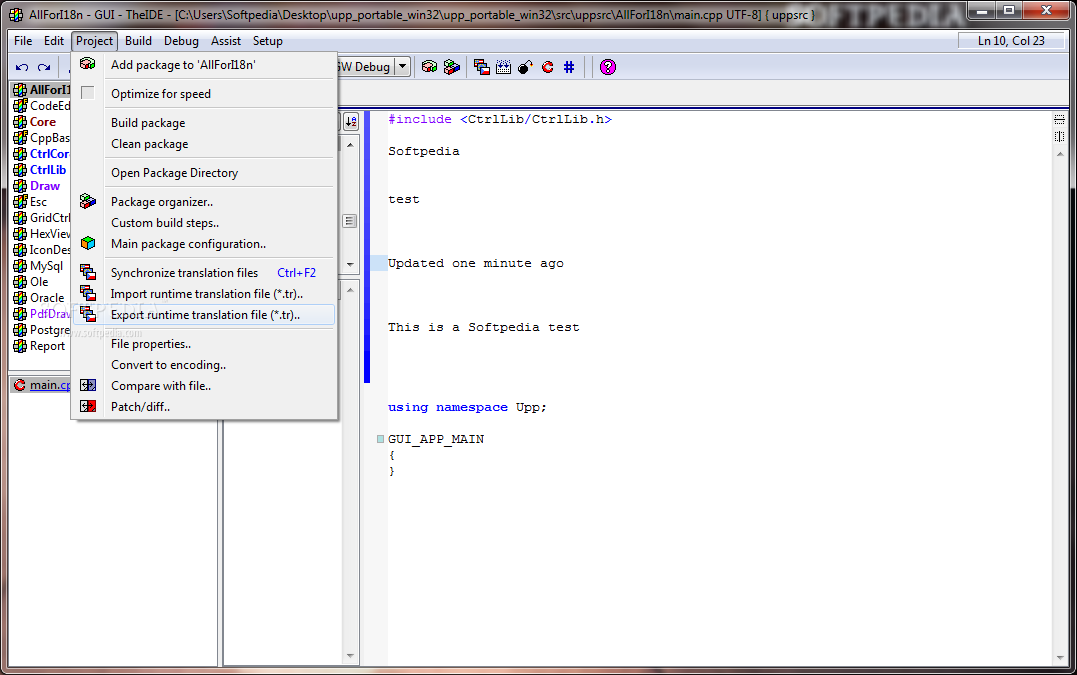This screenshot has width=1077, height=675.
Task: Click the editor vertical scrollbar up arrow
Action: coord(1060,154)
